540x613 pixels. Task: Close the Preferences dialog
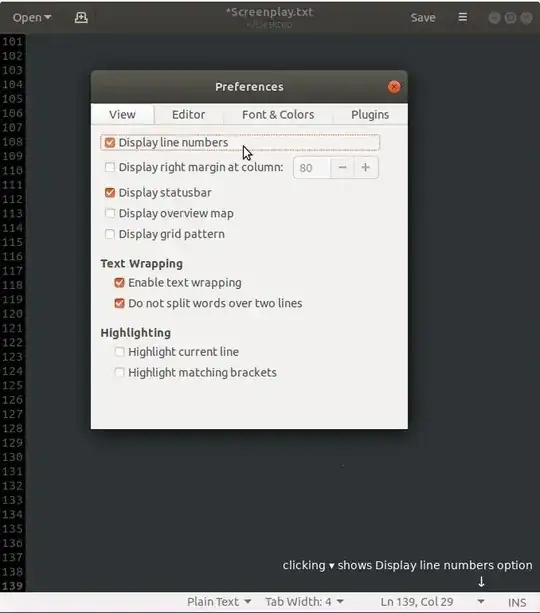coord(394,87)
